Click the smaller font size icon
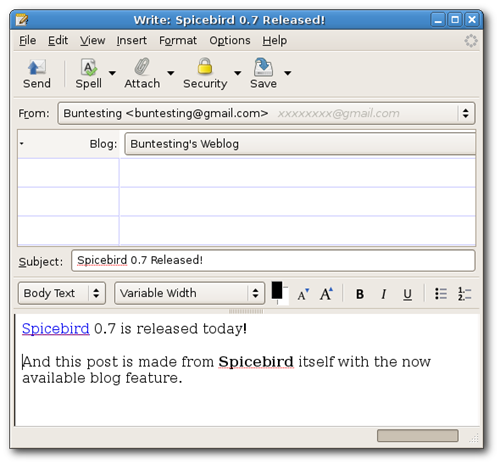The image size is (500, 465). [303, 294]
